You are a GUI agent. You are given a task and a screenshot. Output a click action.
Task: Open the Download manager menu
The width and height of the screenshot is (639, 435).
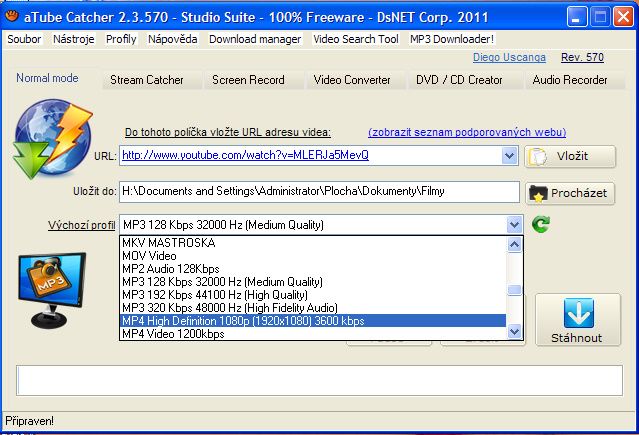pyautogui.click(x=255, y=39)
